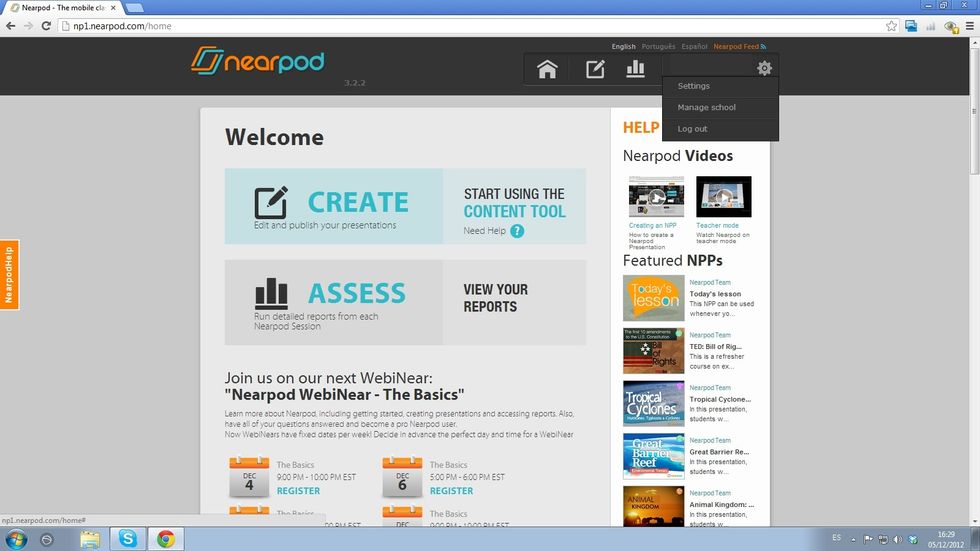Toggle the settings gear menu

coord(764,68)
